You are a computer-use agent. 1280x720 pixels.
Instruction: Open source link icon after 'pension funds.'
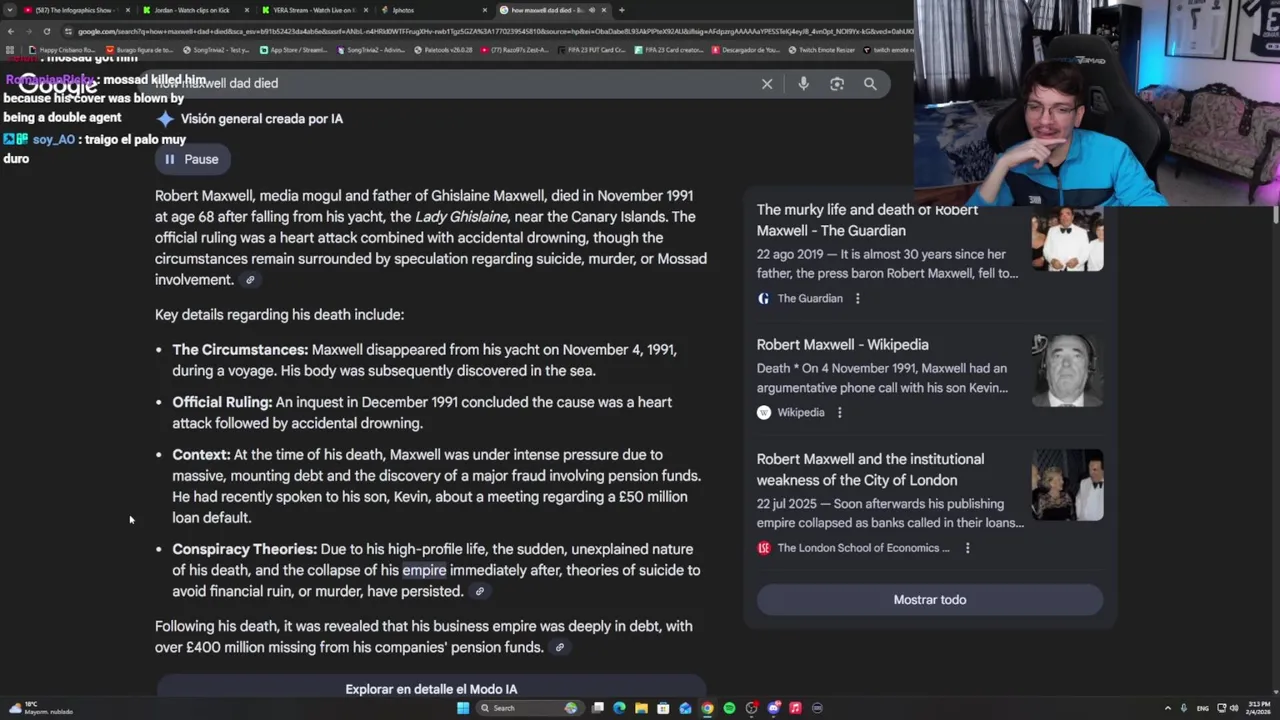pos(559,647)
